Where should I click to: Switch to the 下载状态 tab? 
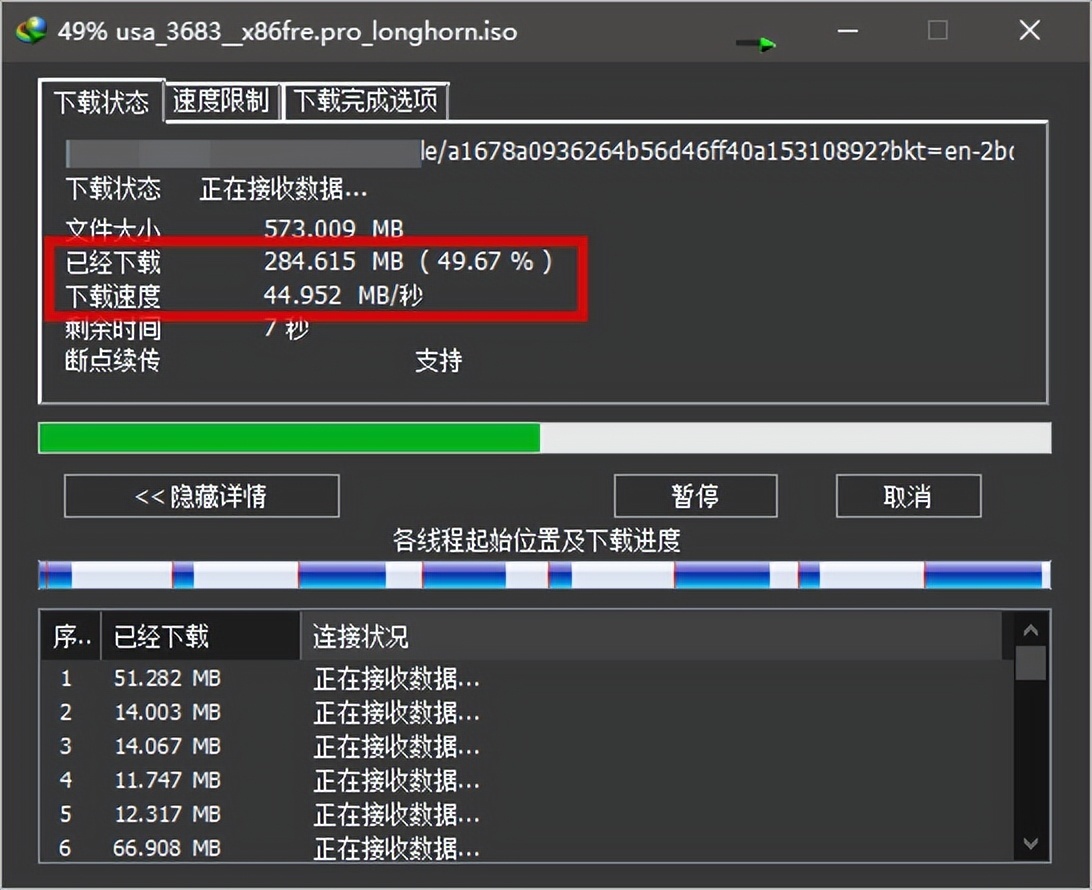pos(102,102)
